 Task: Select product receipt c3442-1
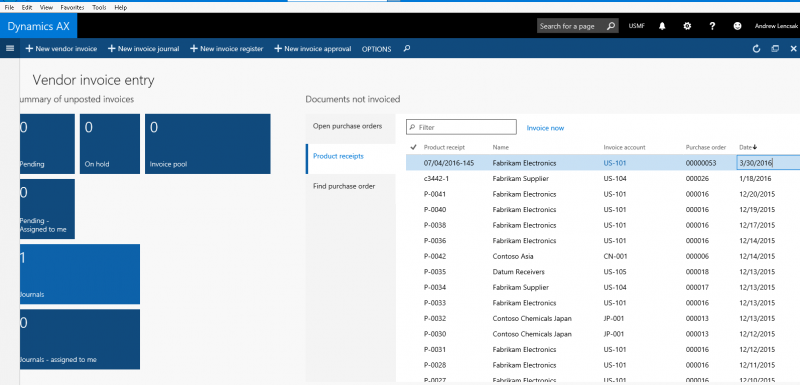[x=436, y=178]
